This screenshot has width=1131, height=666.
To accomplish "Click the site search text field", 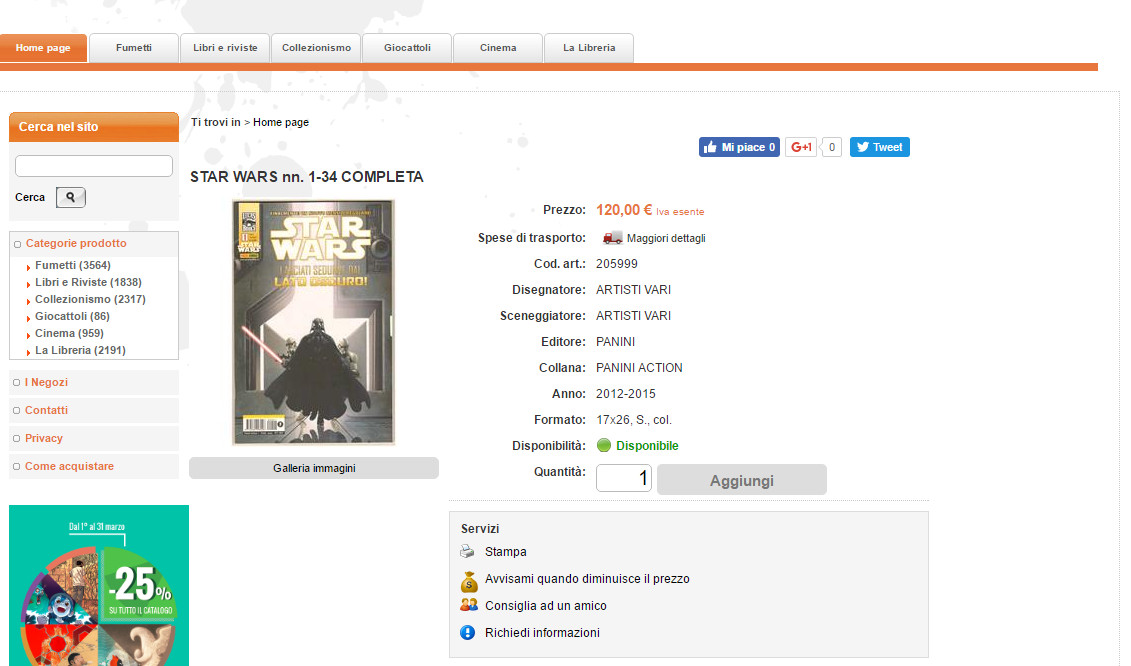I will tap(94, 166).
